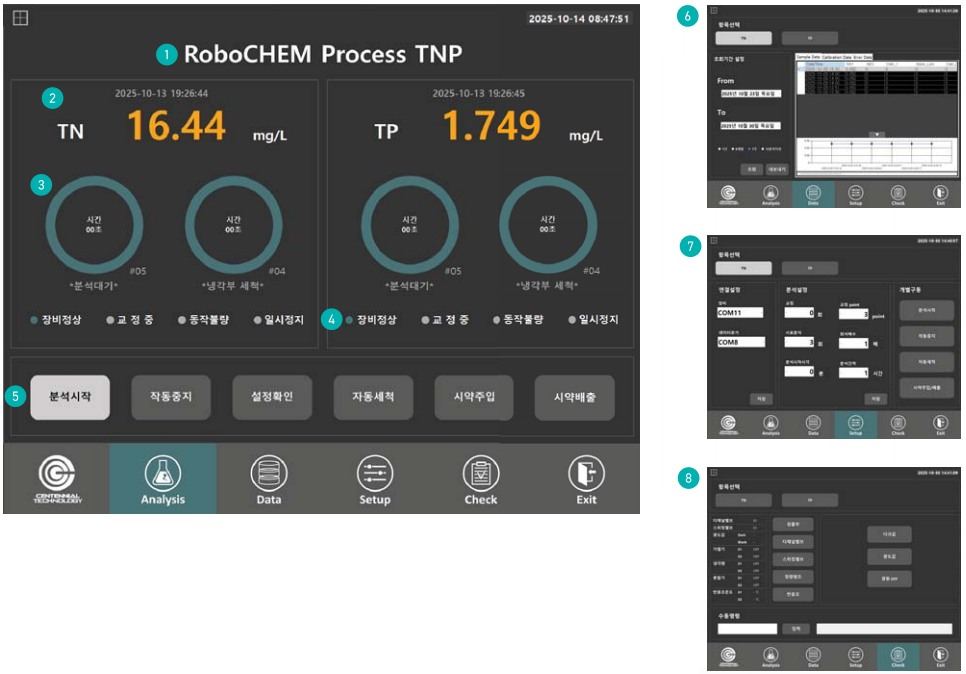Image resolution: width=966 pixels, height=674 pixels.
Task: Click manual command input in Check screen
Action: pos(747,629)
